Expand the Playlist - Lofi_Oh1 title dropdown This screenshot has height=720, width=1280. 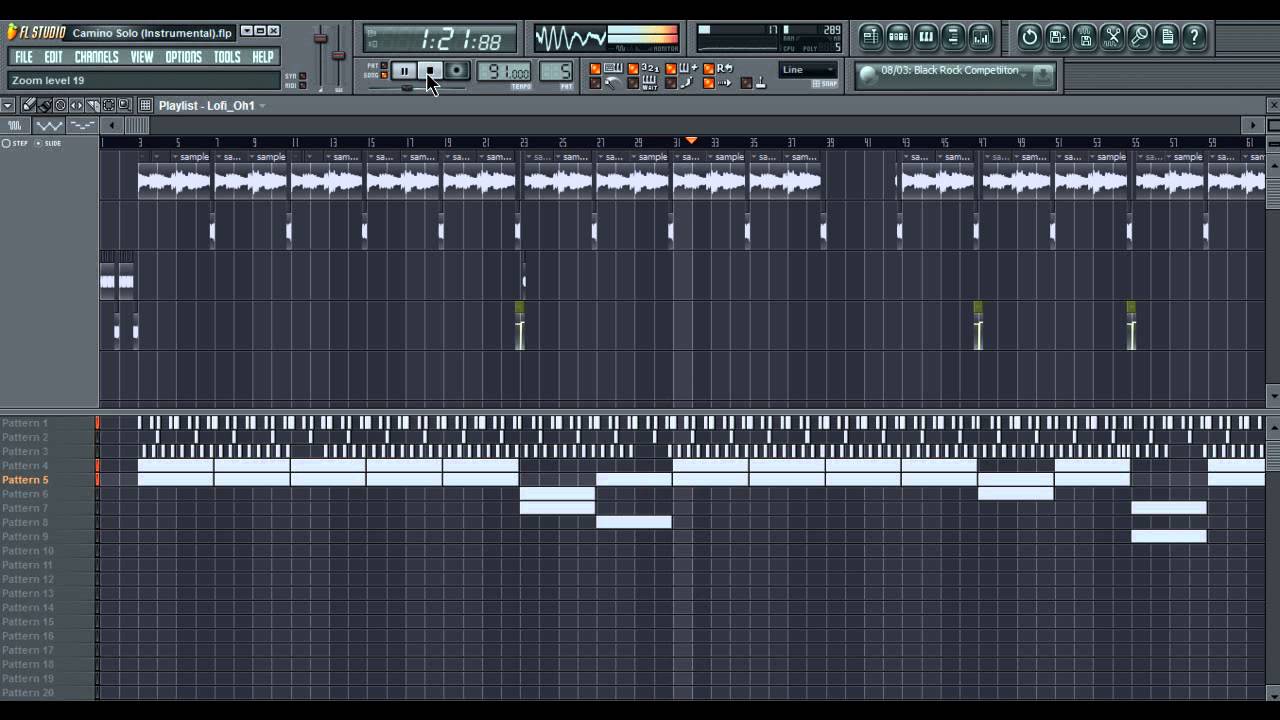[261, 105]
